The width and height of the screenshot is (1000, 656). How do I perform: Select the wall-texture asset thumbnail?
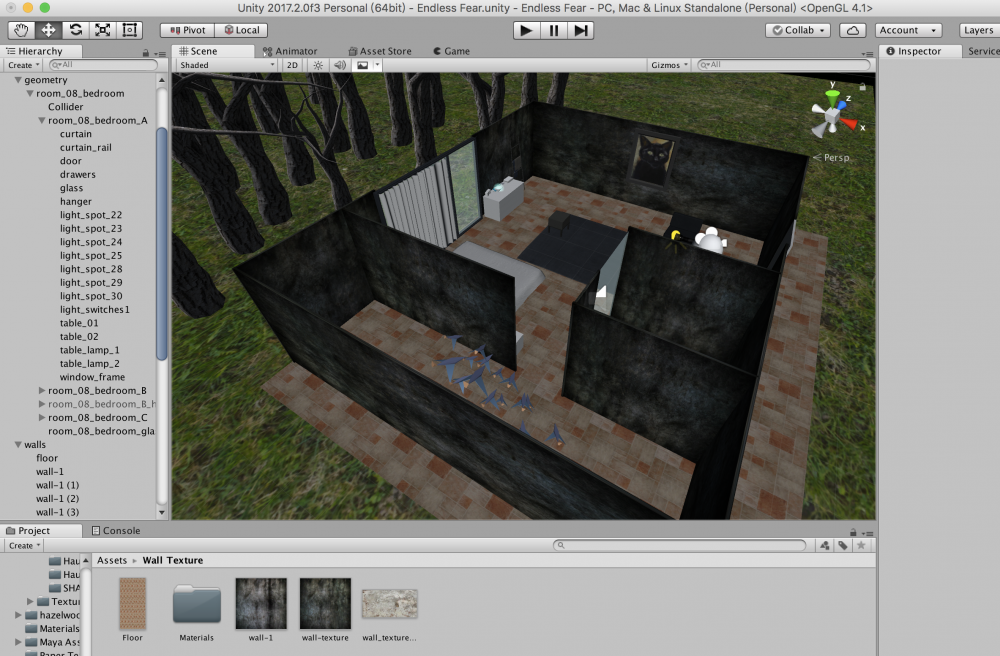coord(325,603)
